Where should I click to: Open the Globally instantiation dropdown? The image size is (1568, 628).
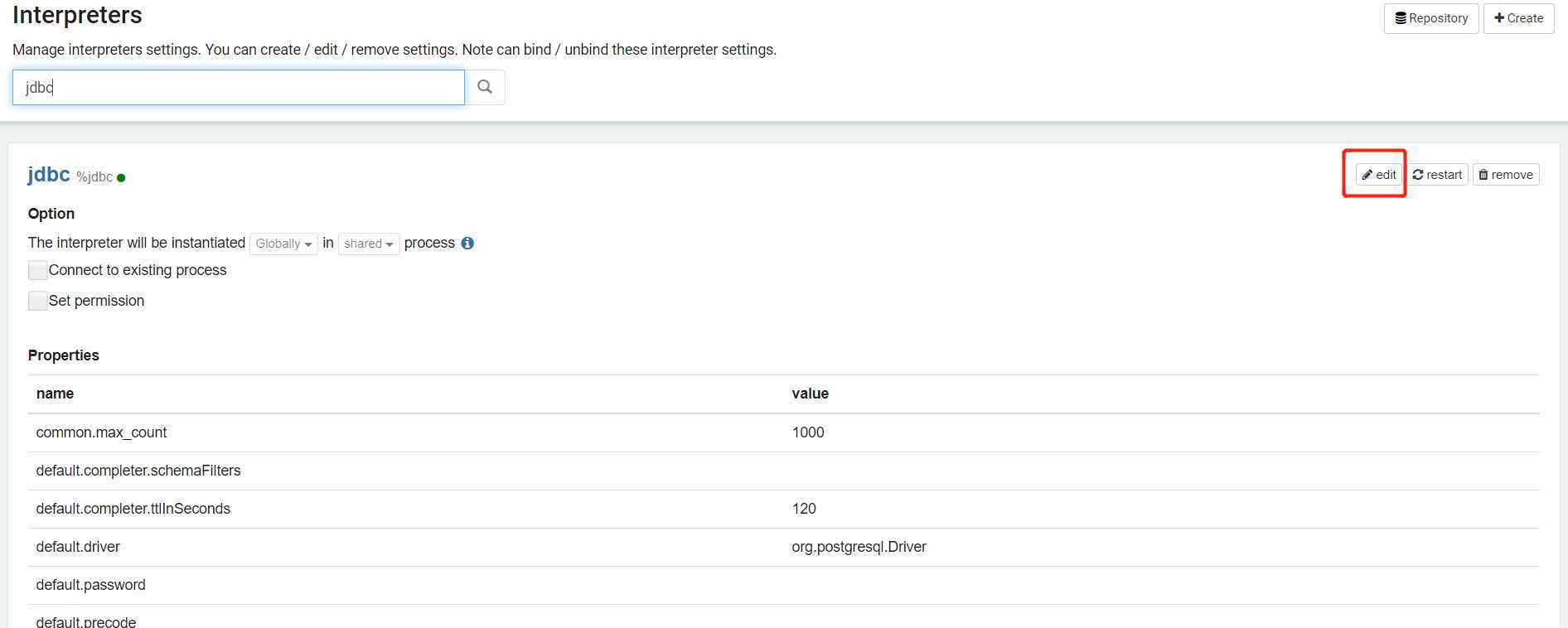(283, 244)
